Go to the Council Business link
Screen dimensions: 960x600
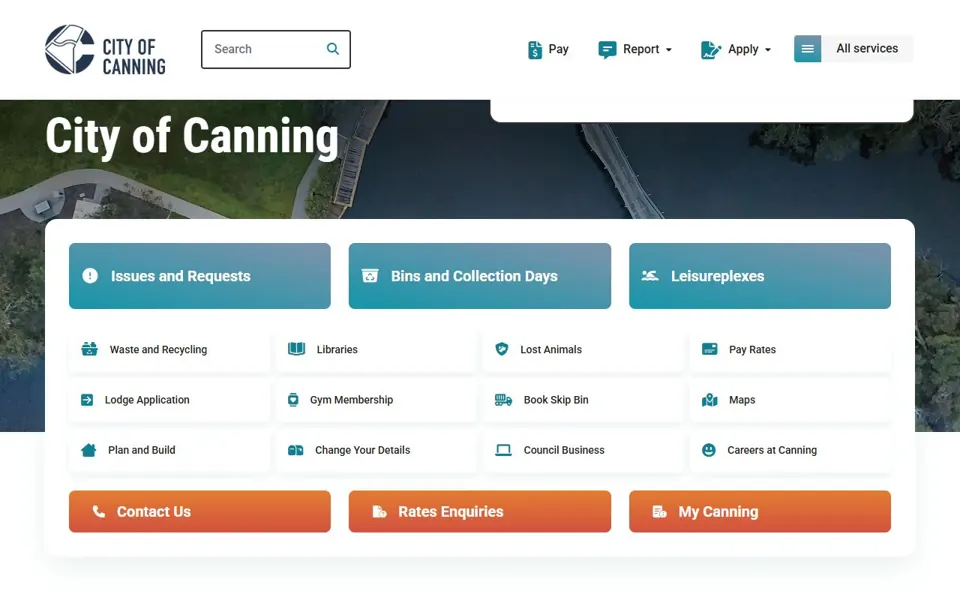pyautogui.click(x=564, y=450)
